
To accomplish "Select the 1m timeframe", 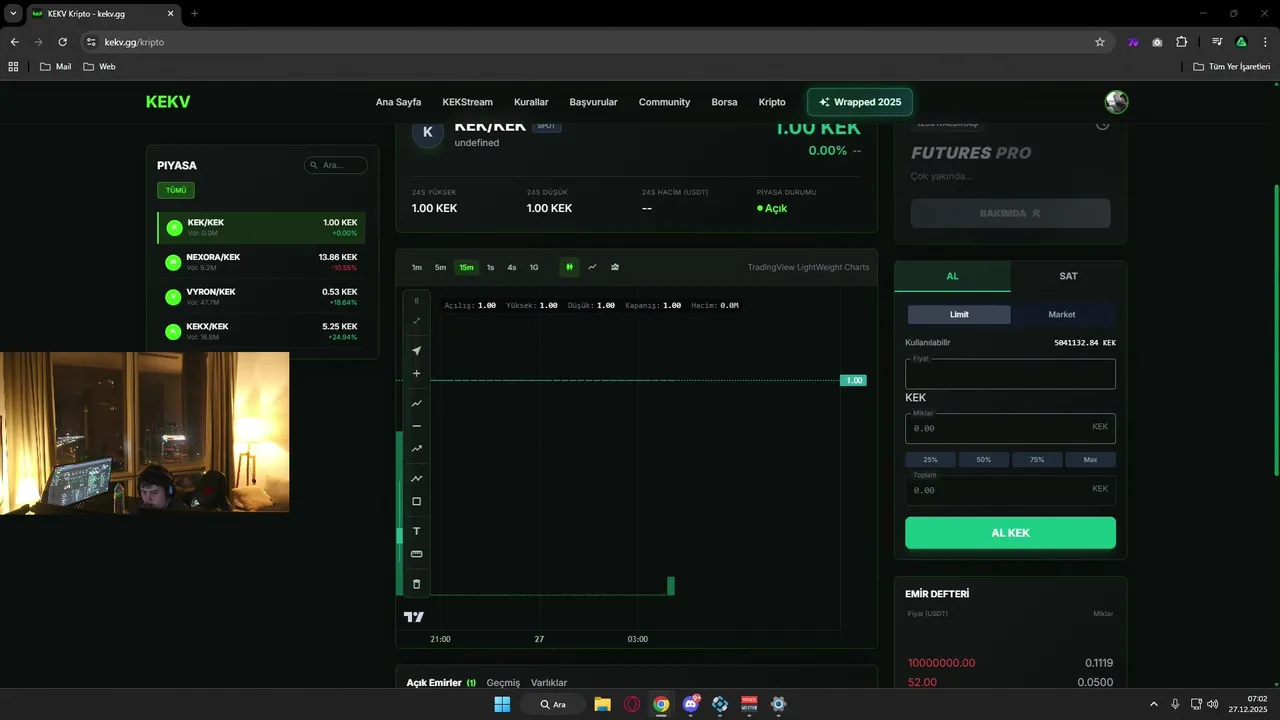I will tap(416, 268).
